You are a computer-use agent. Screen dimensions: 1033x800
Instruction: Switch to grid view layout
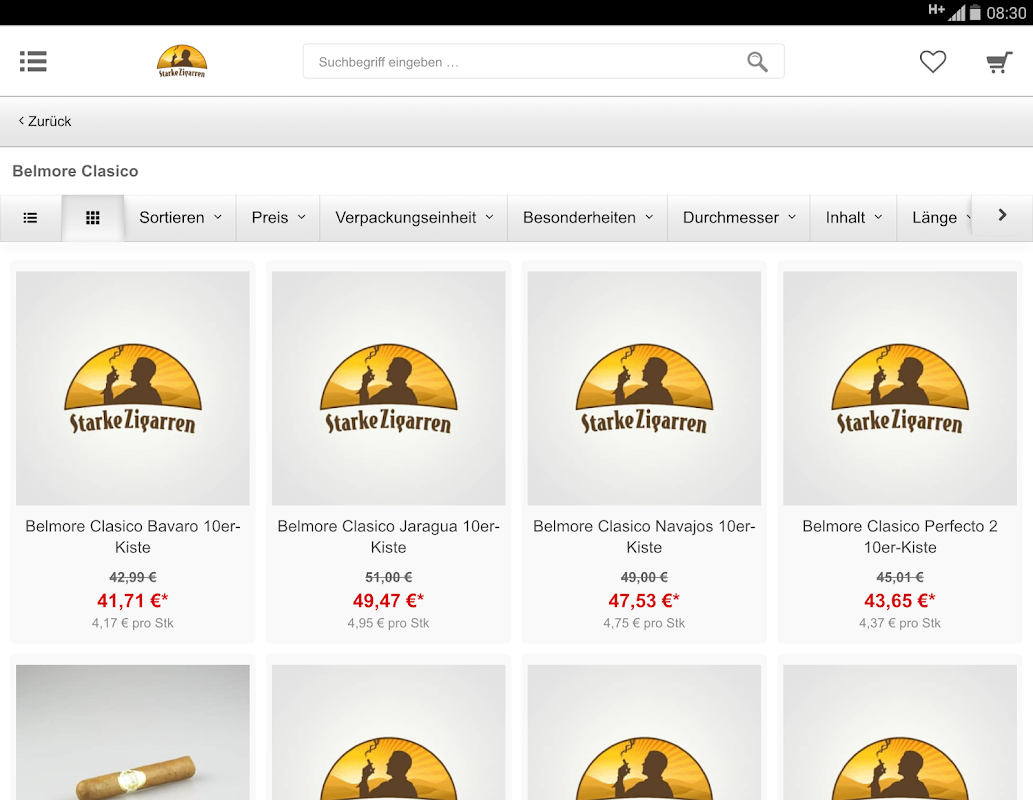point(93,217)
